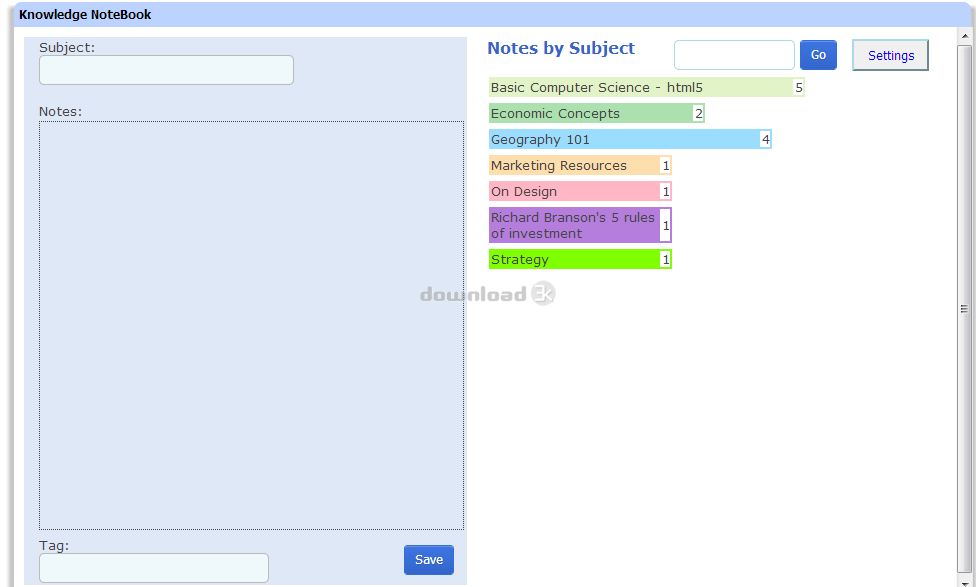Click the Economic Concepts count badge
The image size is (976, 587).
tap(699, 114)
